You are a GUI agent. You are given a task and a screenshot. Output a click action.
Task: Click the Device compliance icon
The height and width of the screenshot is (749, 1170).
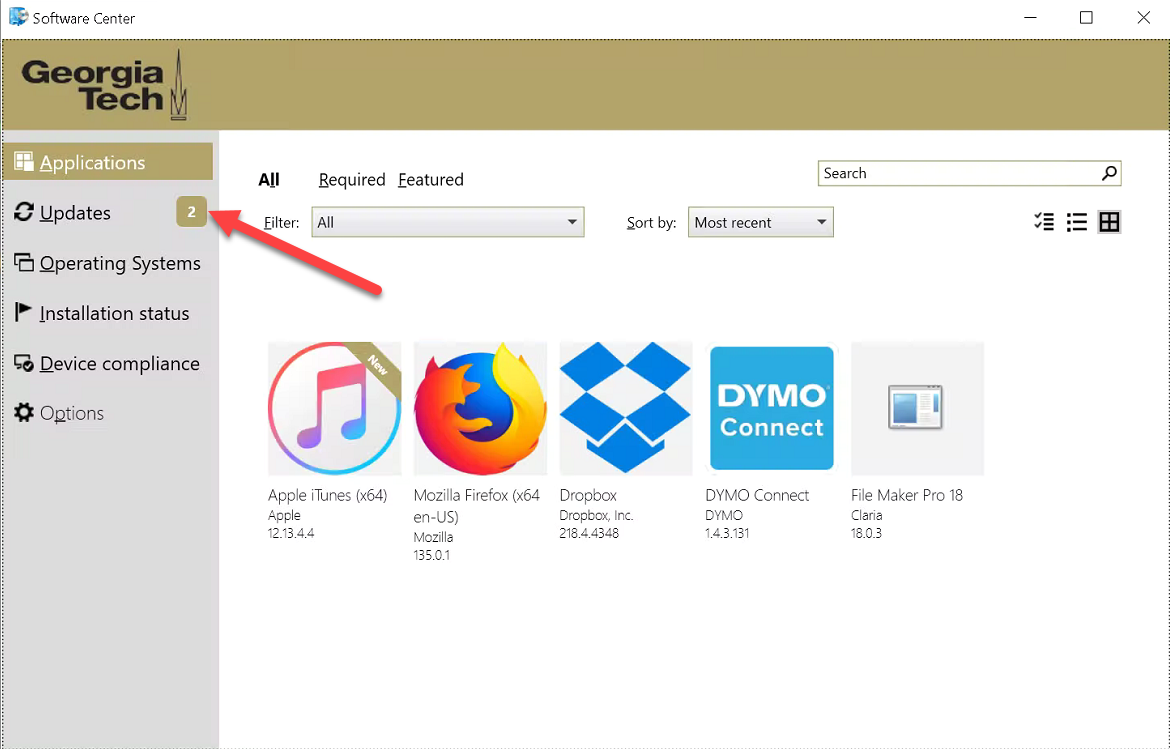(24, 363)
